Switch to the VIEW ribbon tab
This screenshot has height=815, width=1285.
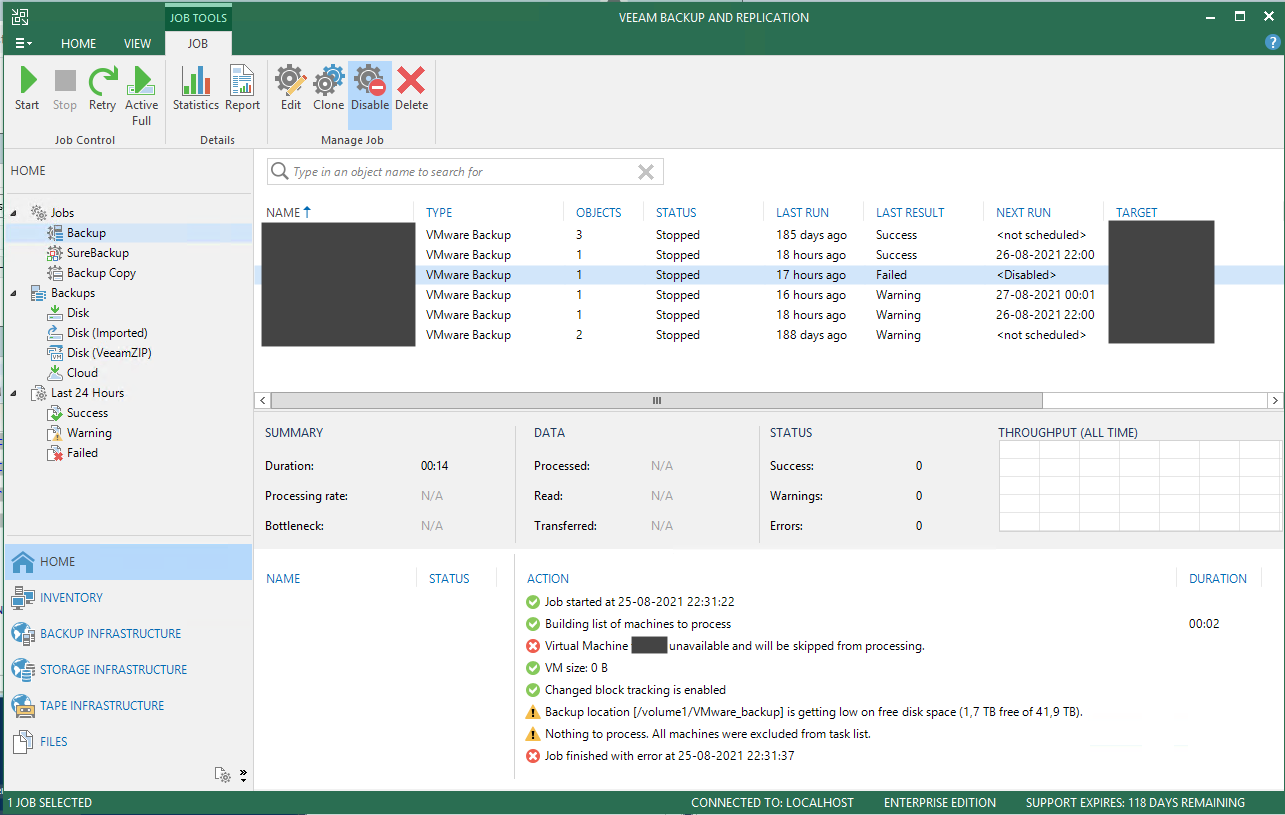pos(137,44)
